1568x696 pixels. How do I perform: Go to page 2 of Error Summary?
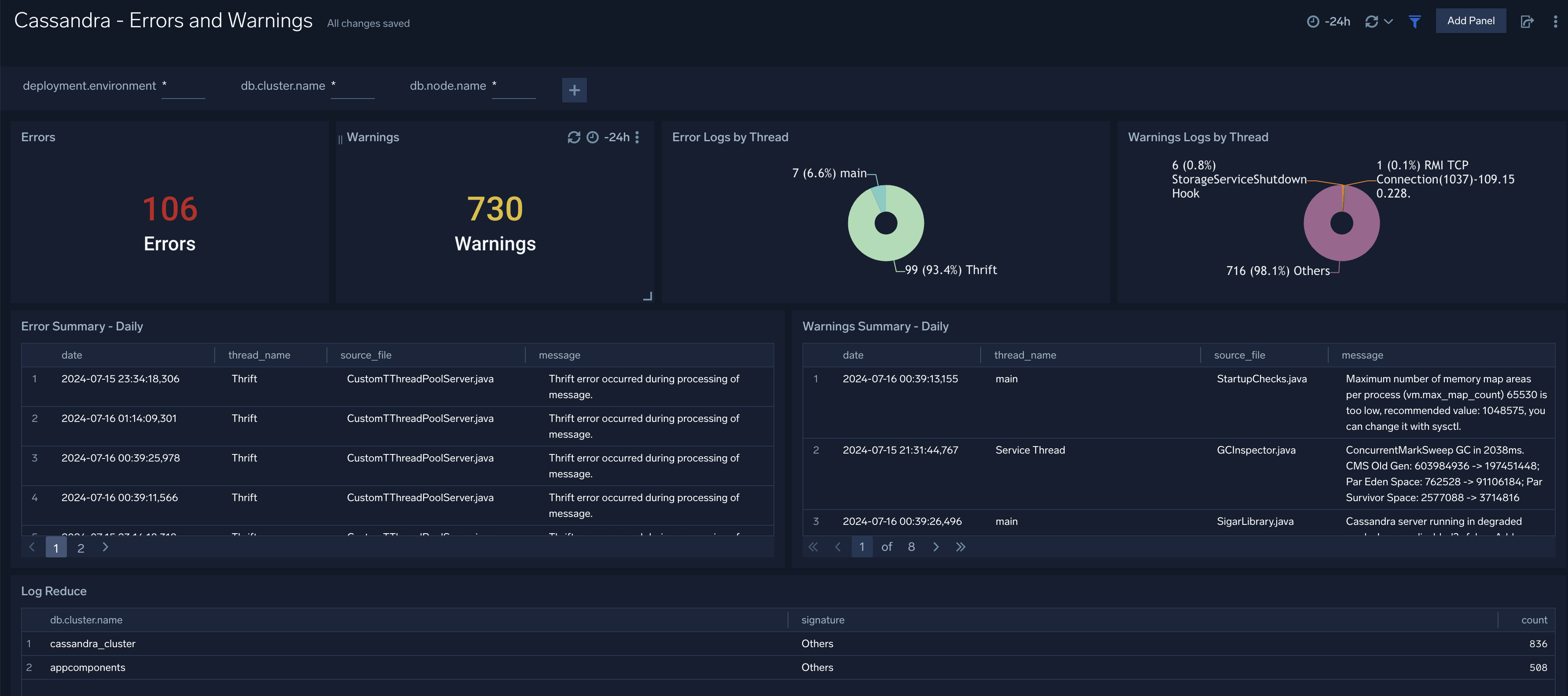pos(81,547)
